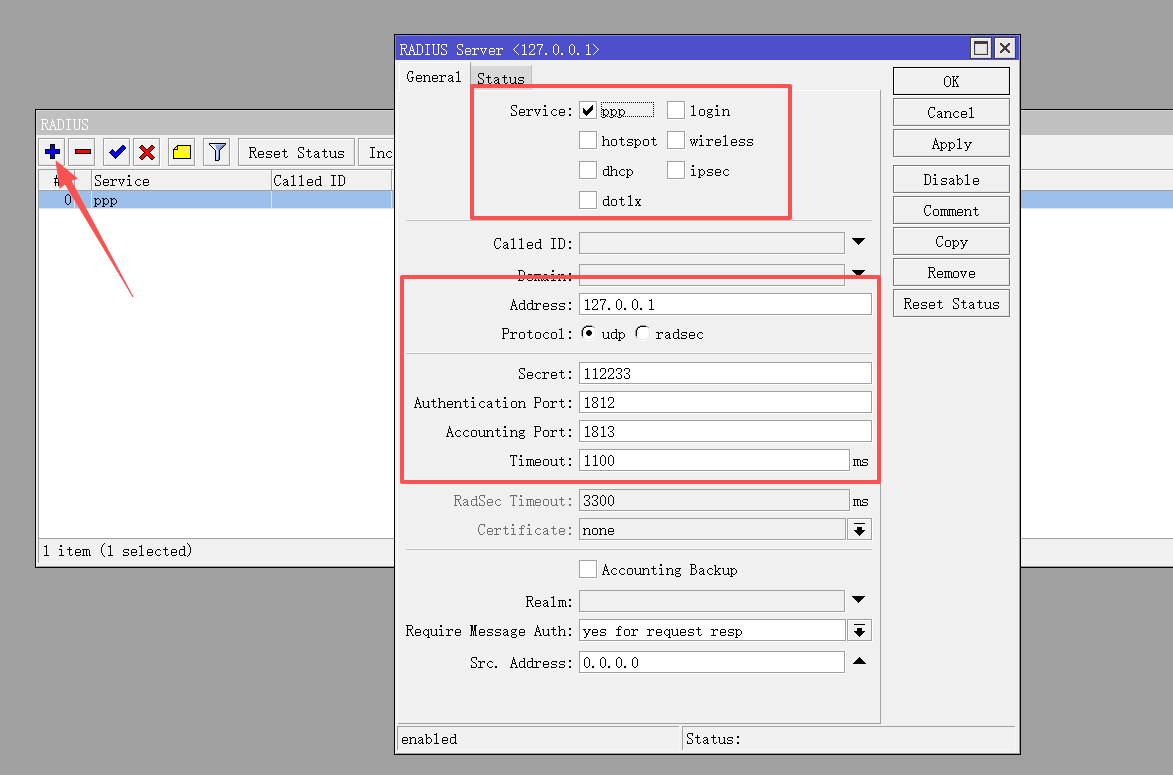Enable the hotspot service checkbox
Viewport: 1173px width, 775px height.
(588, 141)
